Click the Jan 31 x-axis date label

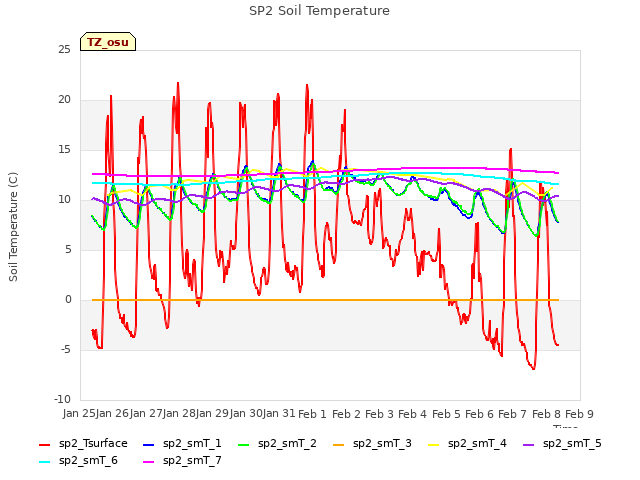(x=279, y=414)
